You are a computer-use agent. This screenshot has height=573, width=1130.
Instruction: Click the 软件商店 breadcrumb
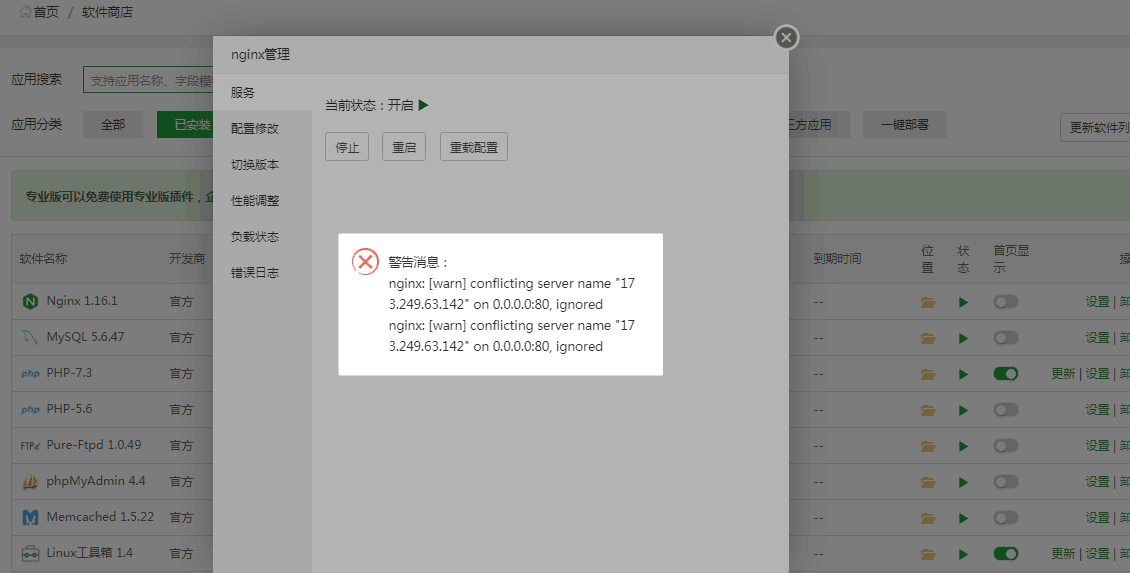pyautogui.click(x=107, y=12)
